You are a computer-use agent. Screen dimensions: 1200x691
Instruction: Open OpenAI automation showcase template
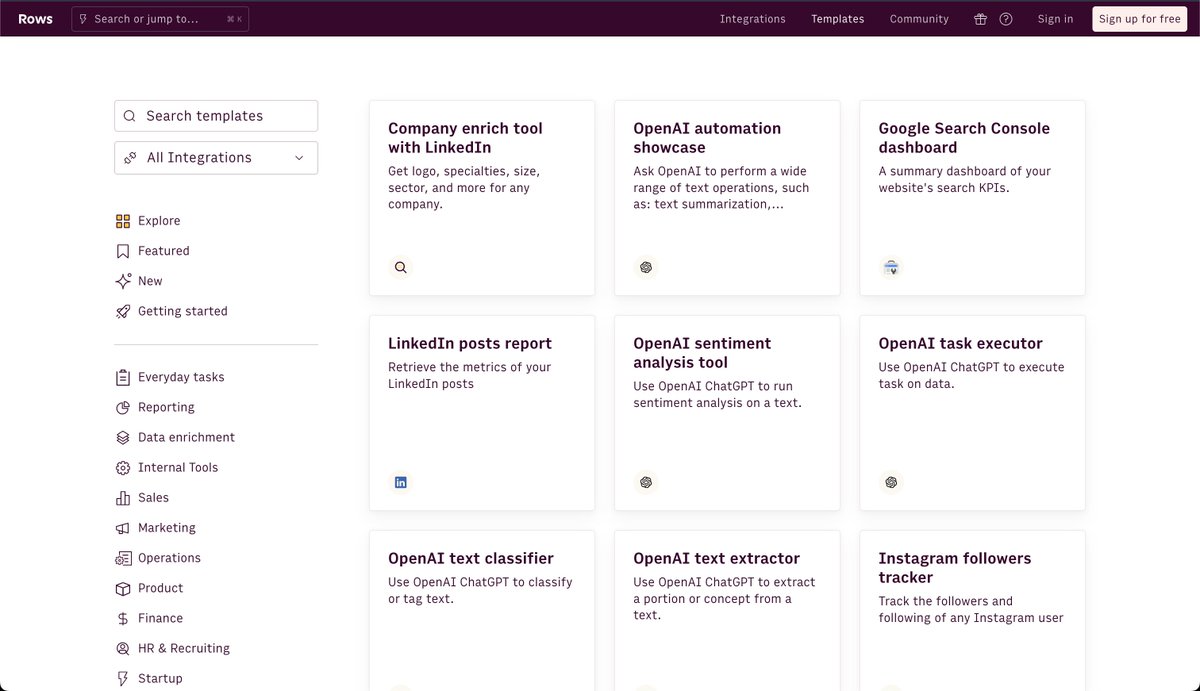(727, 198)
